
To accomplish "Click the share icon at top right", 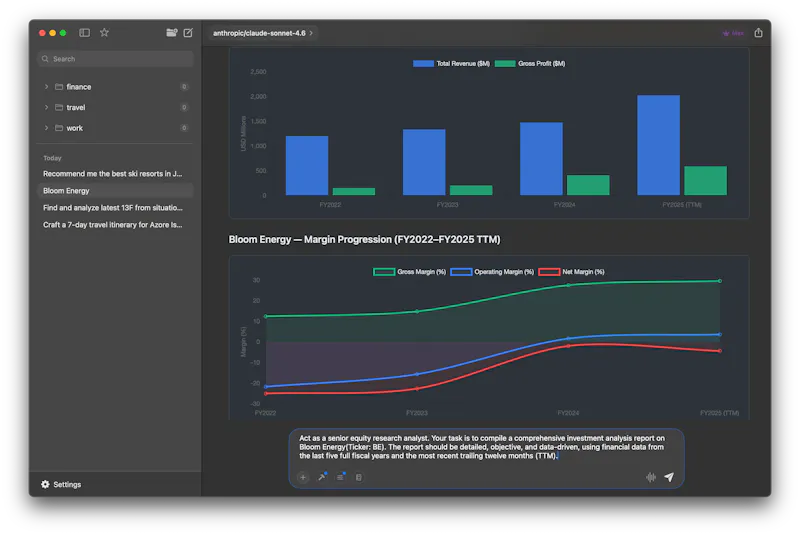I will pyautogui.click(x=758, y=33).
